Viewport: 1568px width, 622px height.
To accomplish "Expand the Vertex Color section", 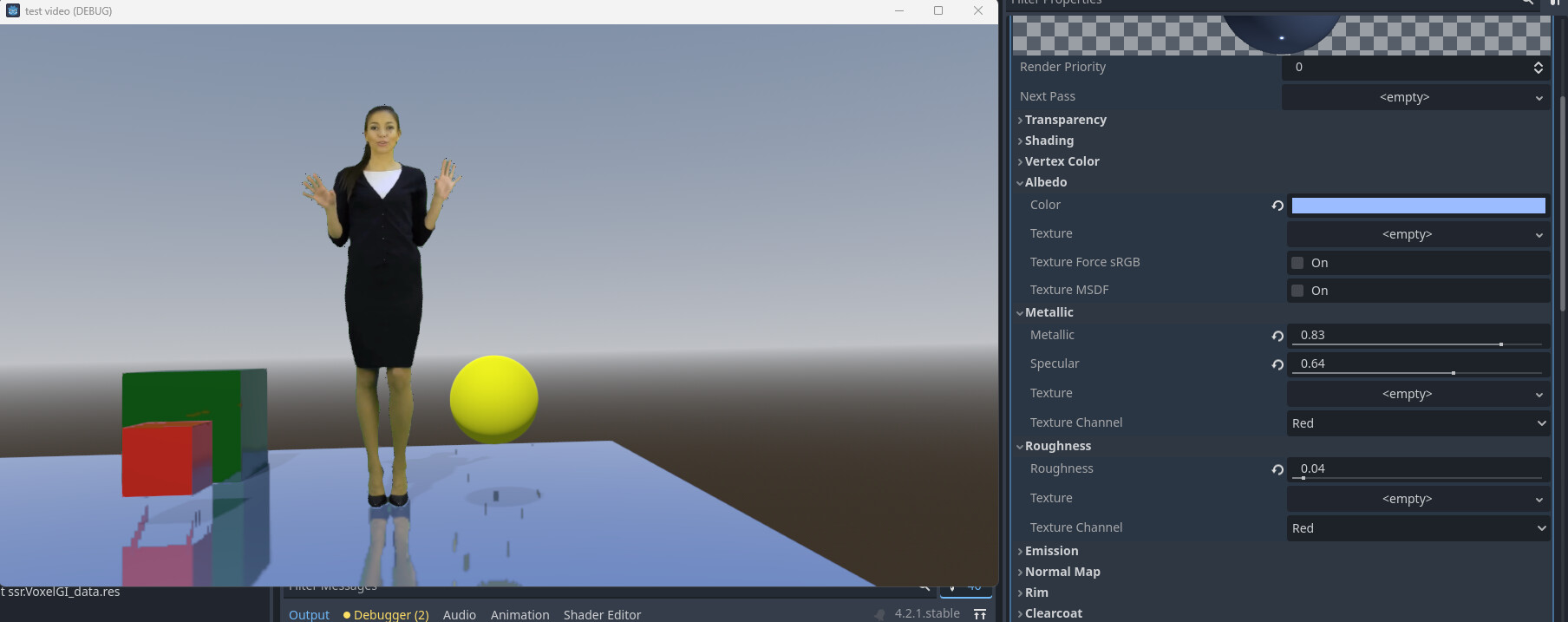I will click(x=1062, y=161).
